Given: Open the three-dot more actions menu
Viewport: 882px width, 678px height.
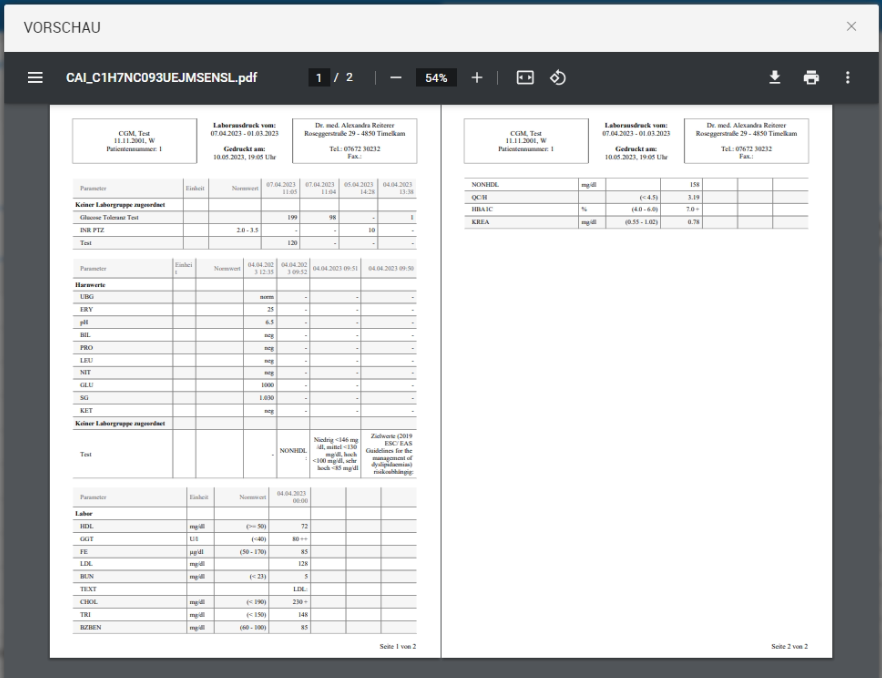Looking at the screenshot, I should [x=848, y=78].
